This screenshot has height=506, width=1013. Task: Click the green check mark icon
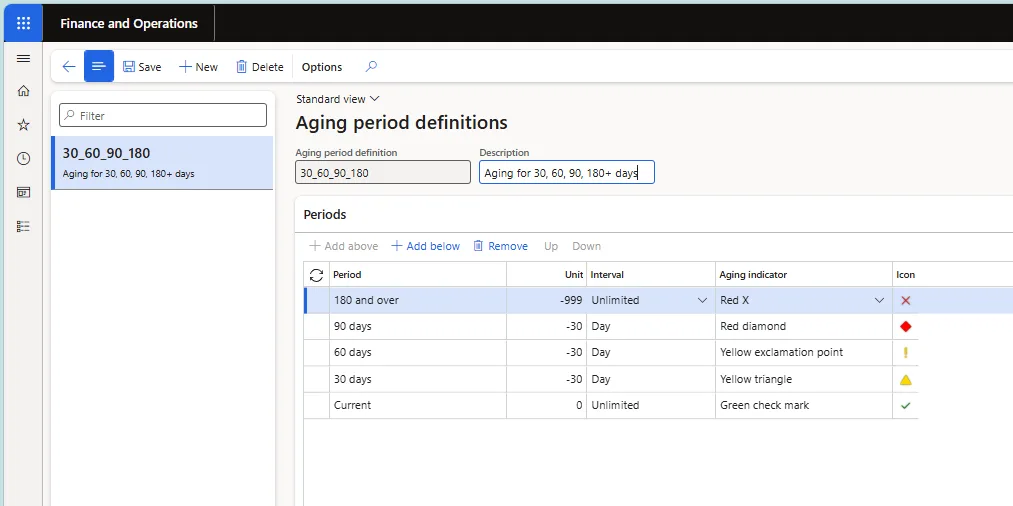[906, 406]
